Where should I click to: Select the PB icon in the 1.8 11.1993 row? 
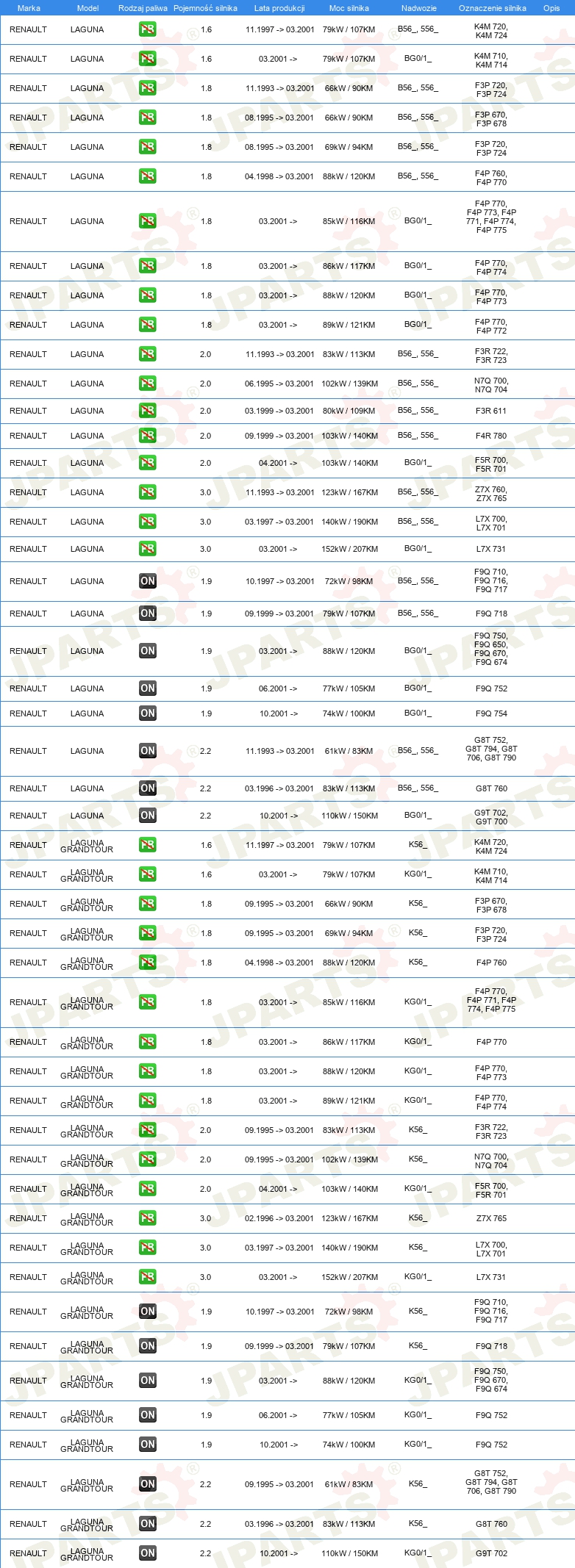coord(147,88)
